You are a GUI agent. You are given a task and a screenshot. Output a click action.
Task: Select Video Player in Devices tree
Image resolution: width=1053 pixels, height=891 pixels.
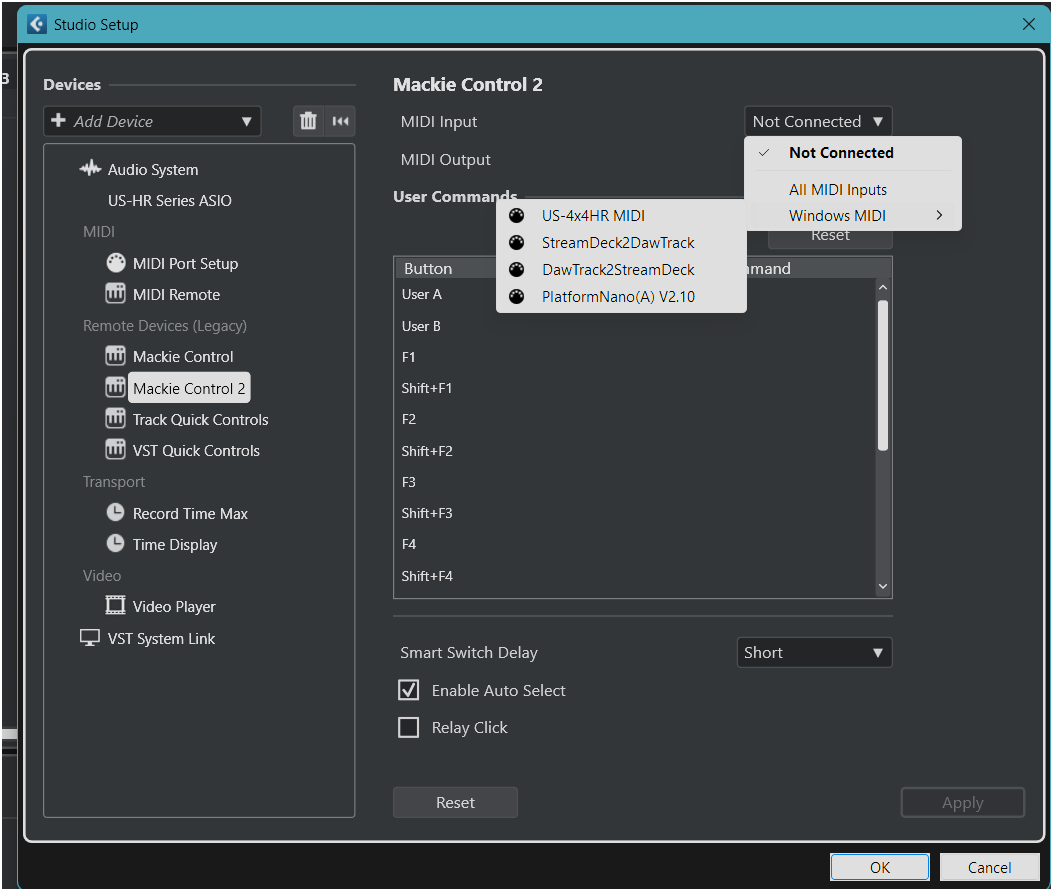(x=175, y=606)
